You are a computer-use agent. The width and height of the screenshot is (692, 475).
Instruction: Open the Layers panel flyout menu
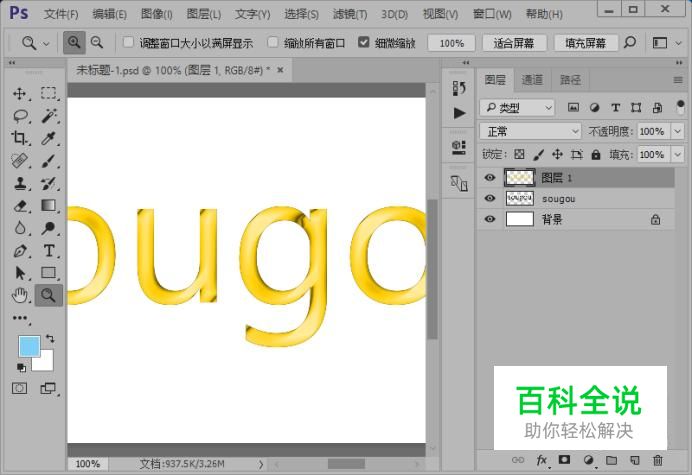[678, 80]
